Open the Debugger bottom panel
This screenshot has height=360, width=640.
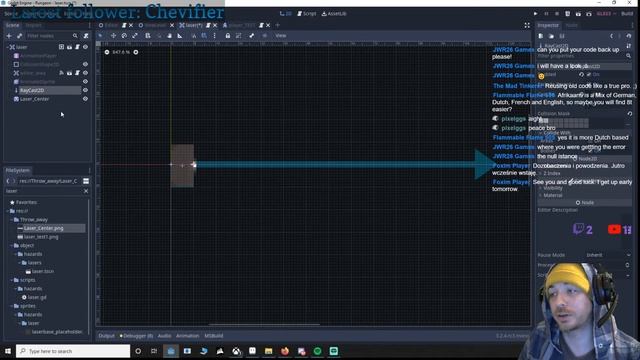[136, 336]
